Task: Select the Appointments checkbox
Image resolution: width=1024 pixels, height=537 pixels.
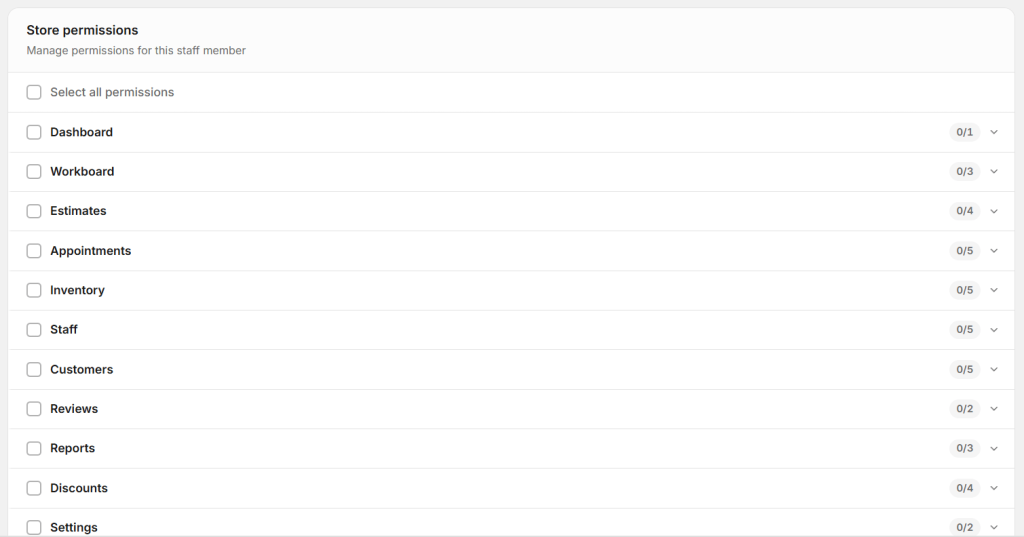Action: pos(34,251)
